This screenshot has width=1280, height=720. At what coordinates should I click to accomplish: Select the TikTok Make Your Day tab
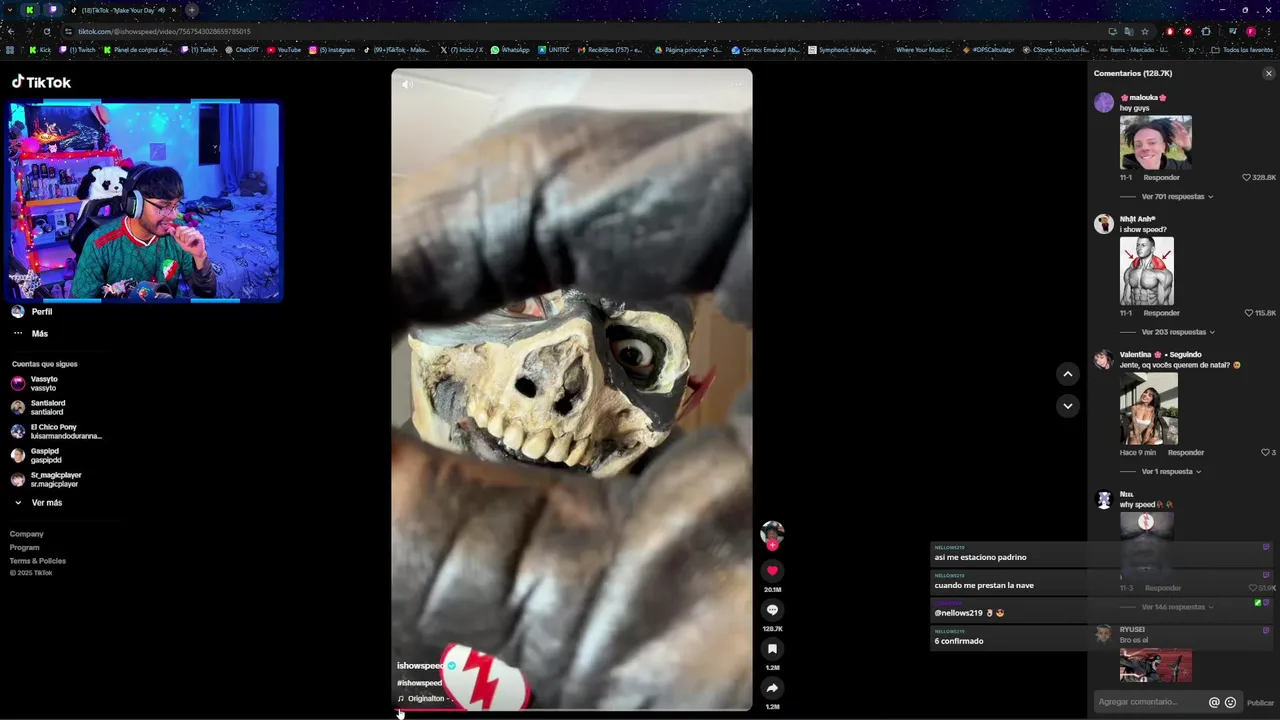click(x=121, y=10)
